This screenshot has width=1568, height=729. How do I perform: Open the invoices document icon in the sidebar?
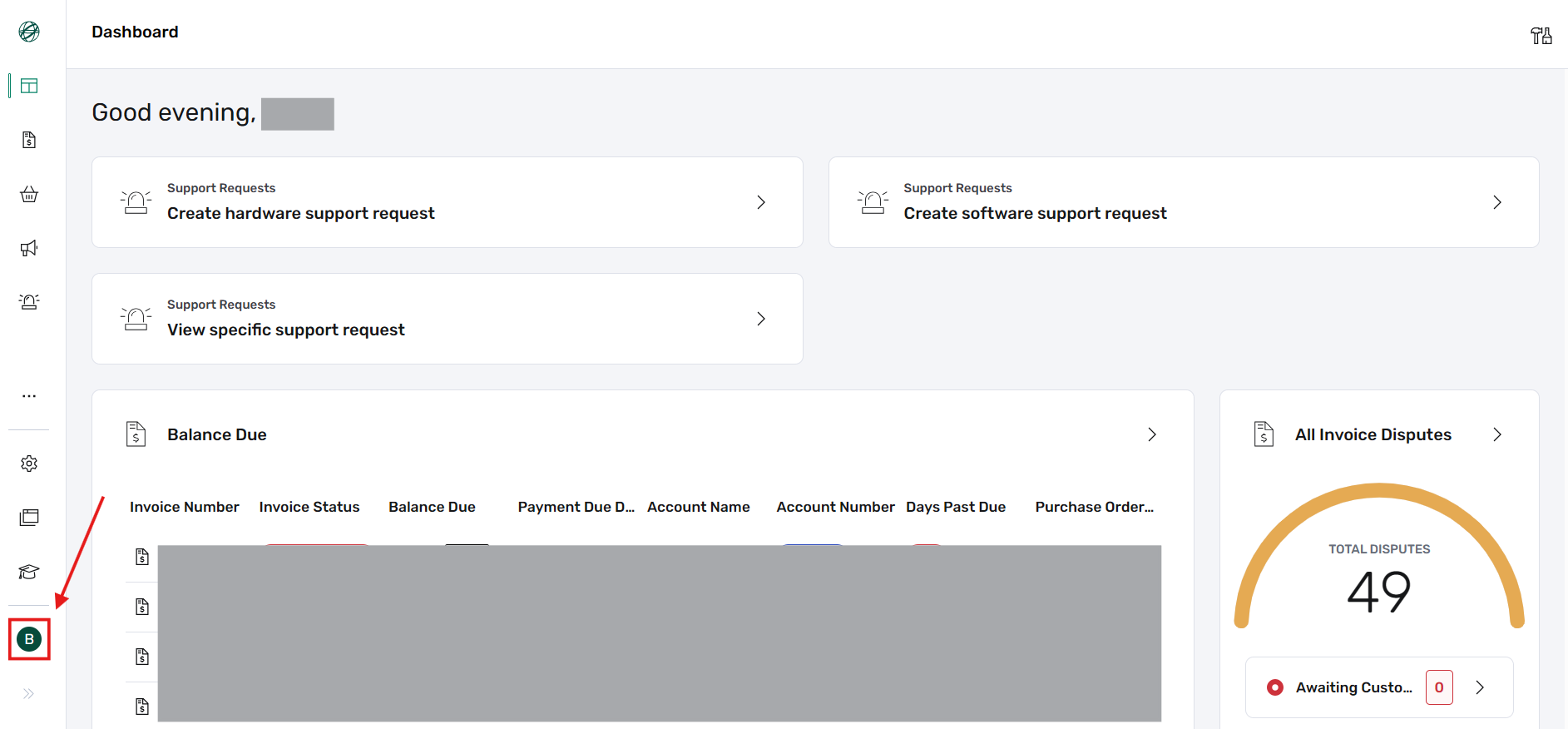(29, 140)
